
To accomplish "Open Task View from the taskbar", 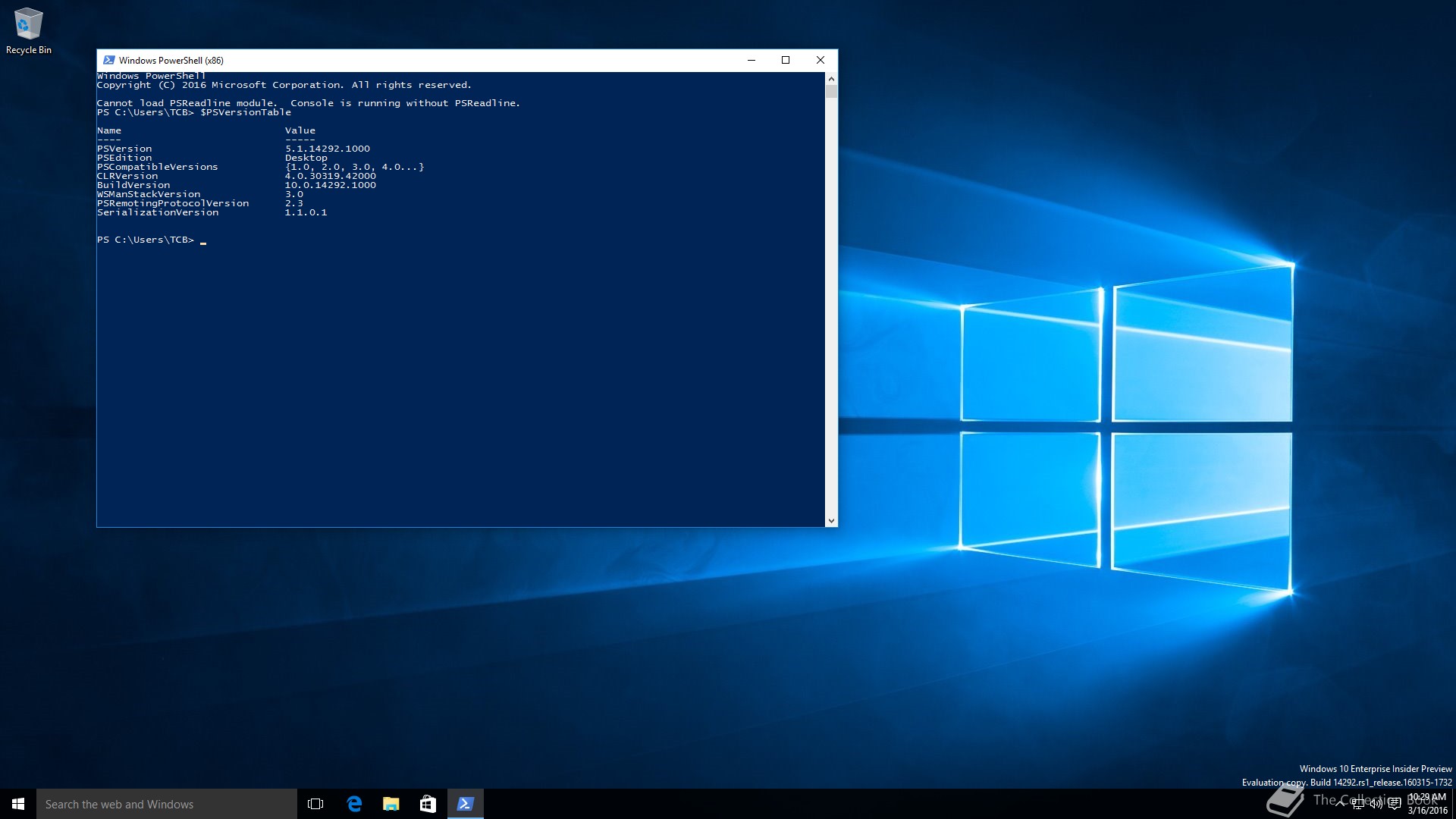I will pyautogui.click(x=315, y=804).
